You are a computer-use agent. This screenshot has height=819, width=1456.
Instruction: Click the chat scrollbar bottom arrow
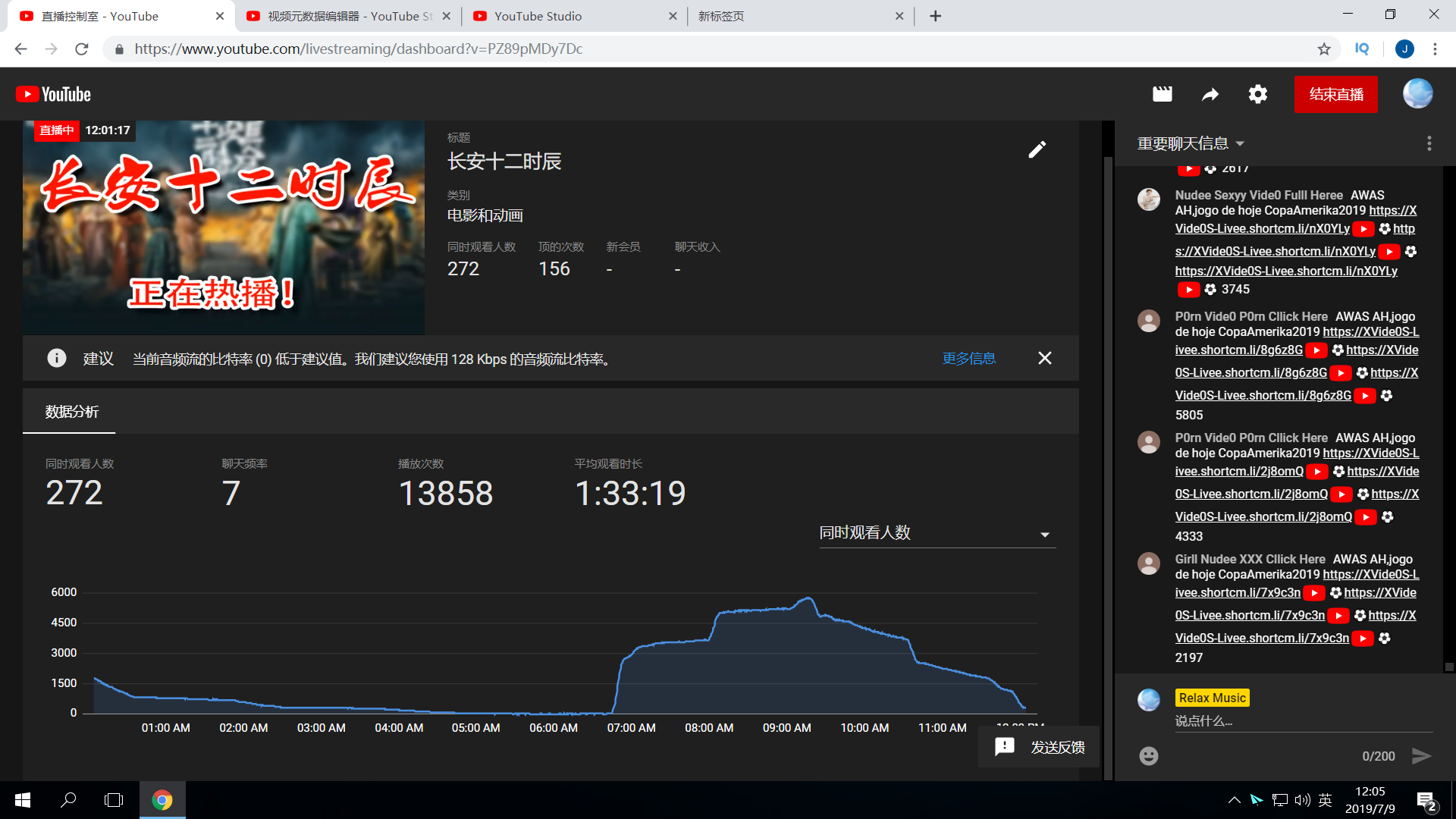pyautogui.click(x=1449, y=667)
